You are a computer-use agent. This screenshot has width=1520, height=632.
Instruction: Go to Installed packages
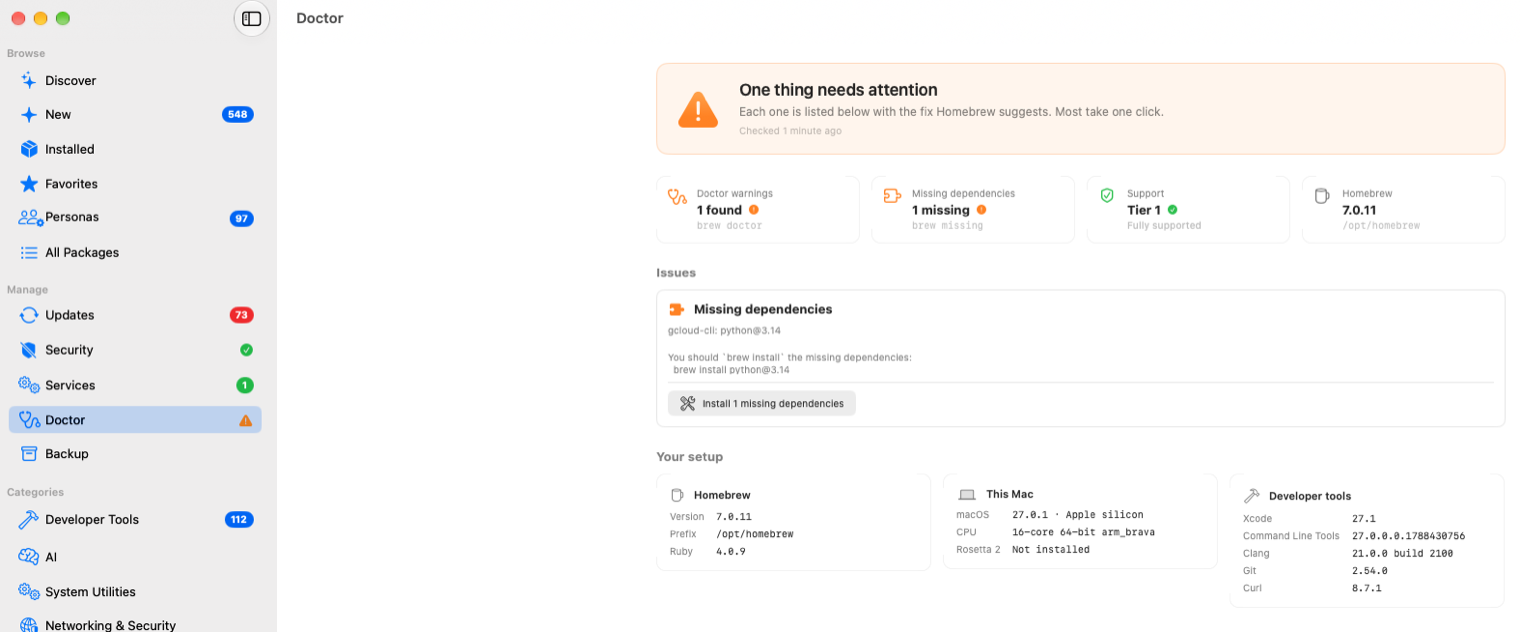[135, 149]
